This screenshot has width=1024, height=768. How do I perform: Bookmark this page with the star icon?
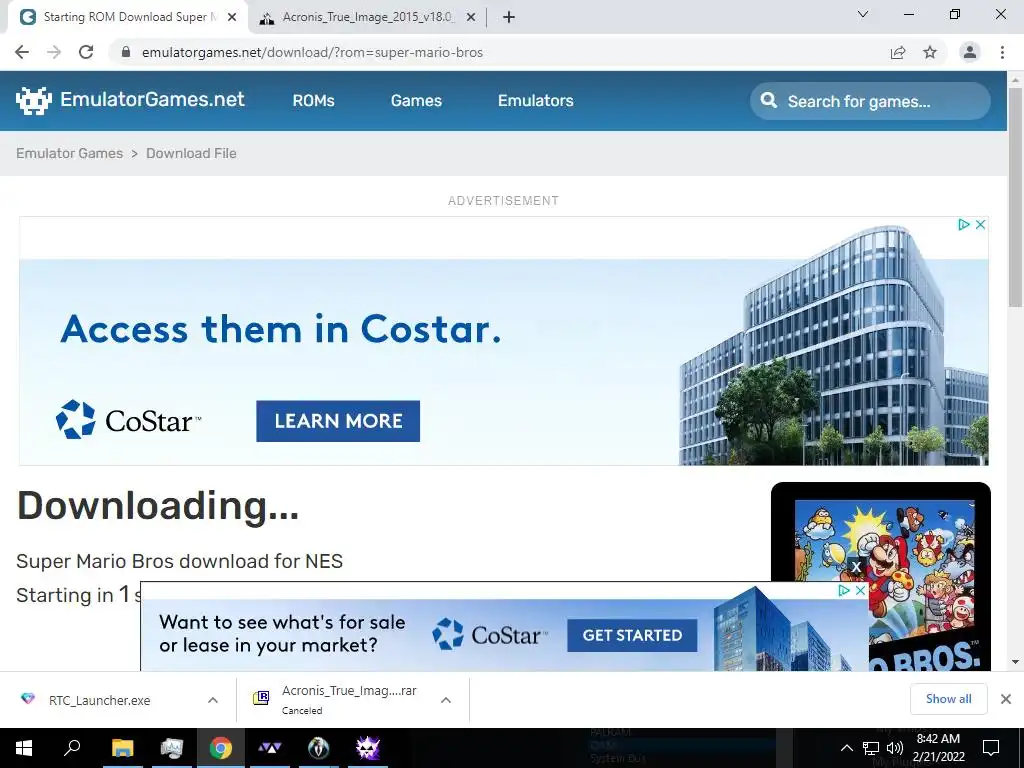(930, 52)
